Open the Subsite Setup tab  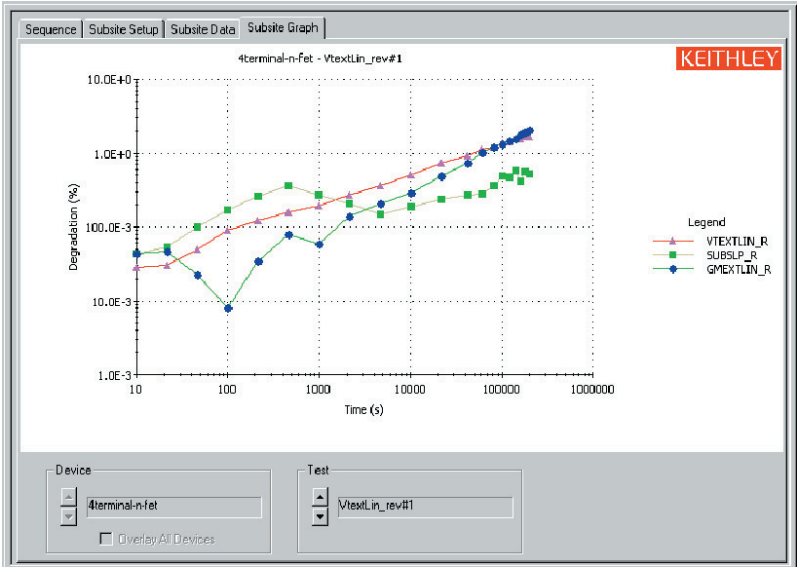[123, 29]
